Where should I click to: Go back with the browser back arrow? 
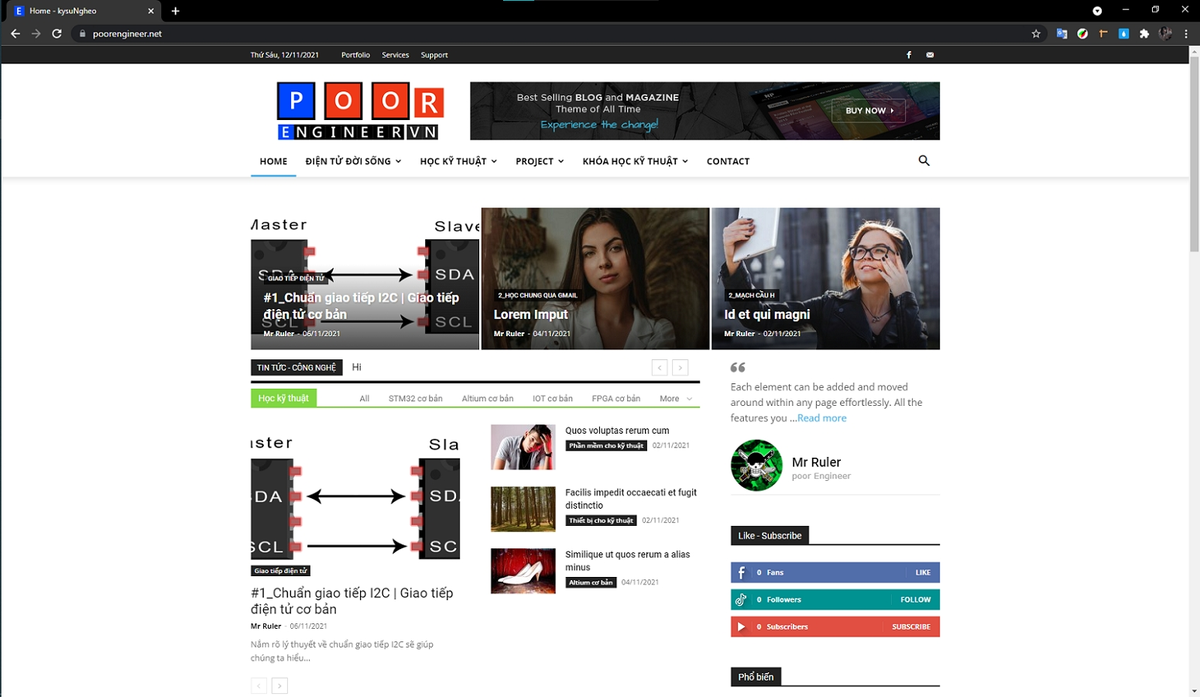pyautogui.click(x=15, y=33)
